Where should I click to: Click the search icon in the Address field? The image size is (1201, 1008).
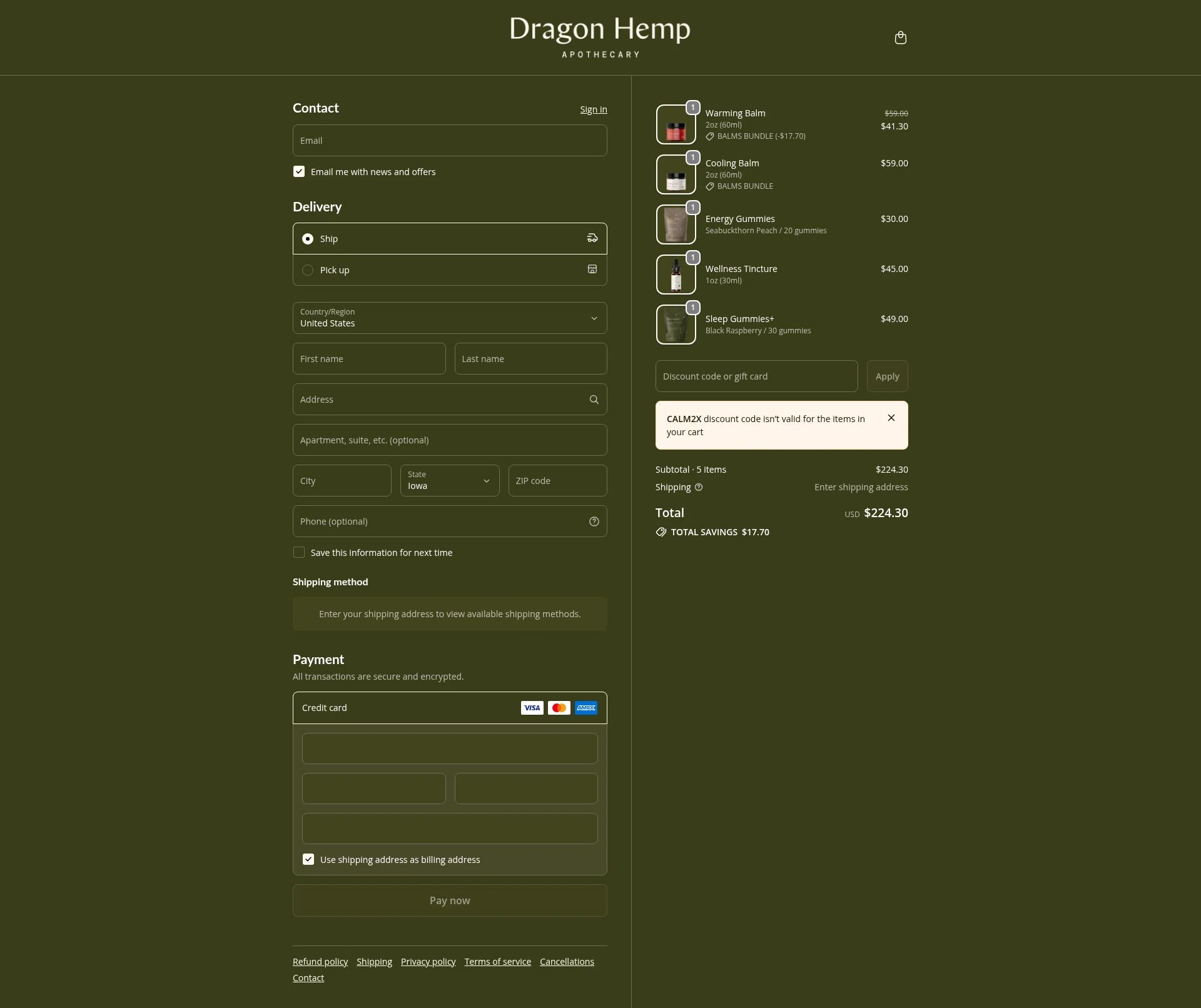coord(594,399)
